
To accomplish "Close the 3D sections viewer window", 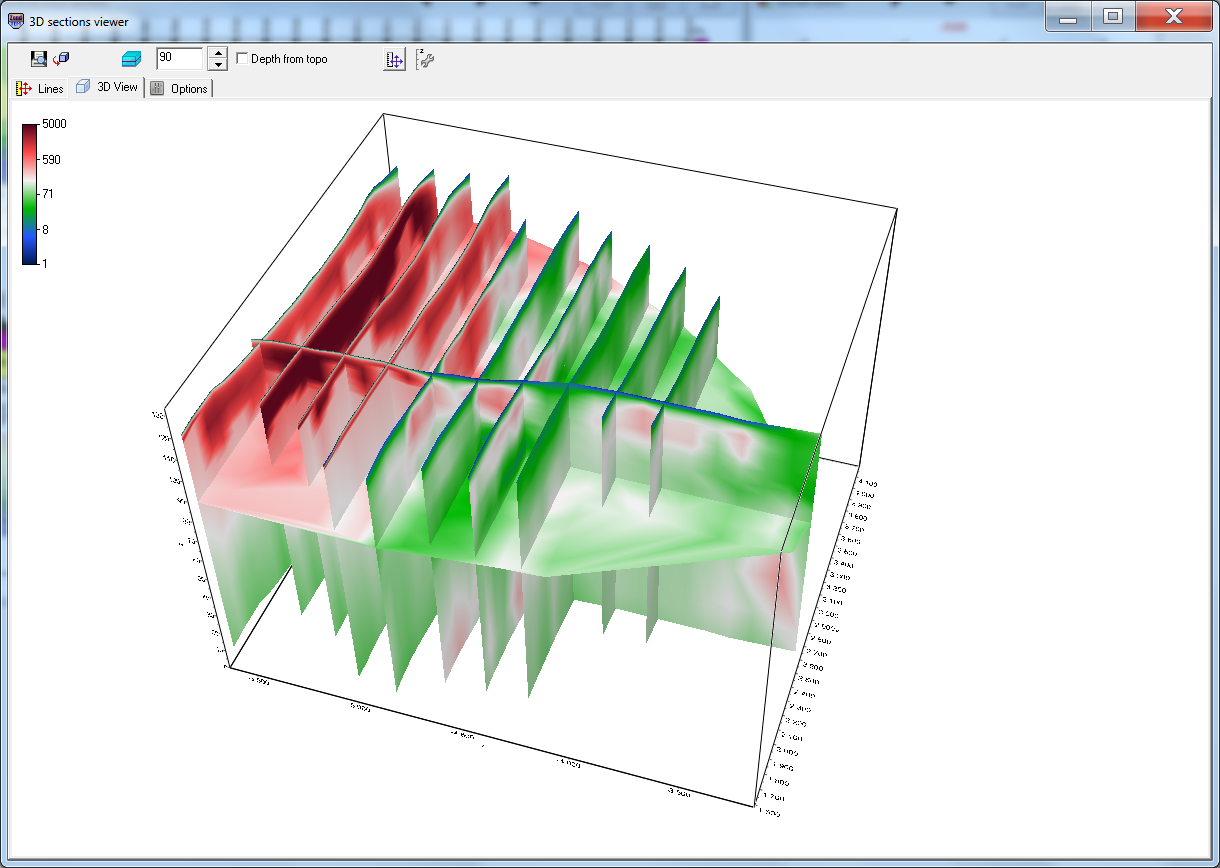I will (x=1173, y=16).
